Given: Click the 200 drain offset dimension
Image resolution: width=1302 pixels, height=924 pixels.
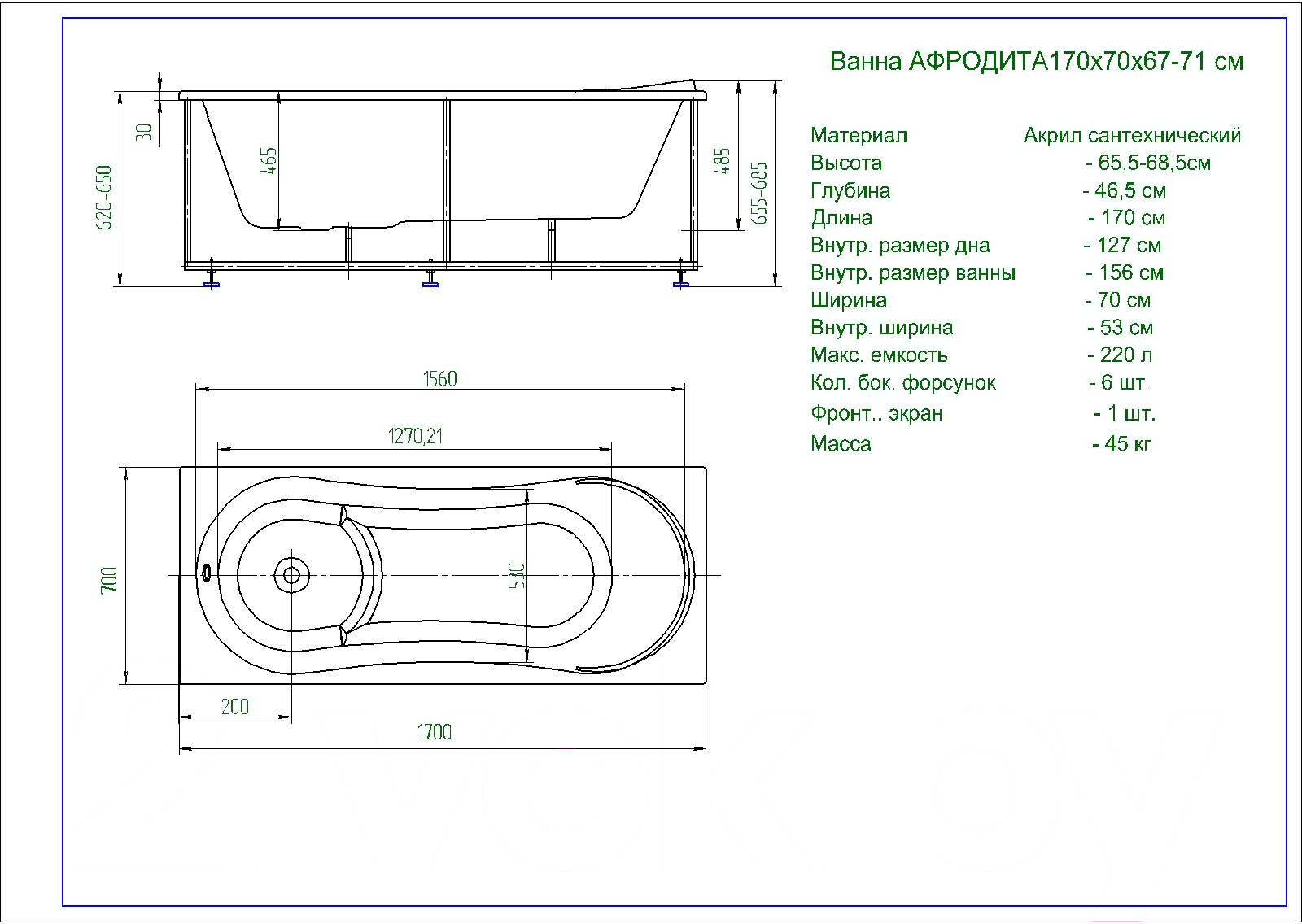Looking at the screenshot, I should pos(235,707).
